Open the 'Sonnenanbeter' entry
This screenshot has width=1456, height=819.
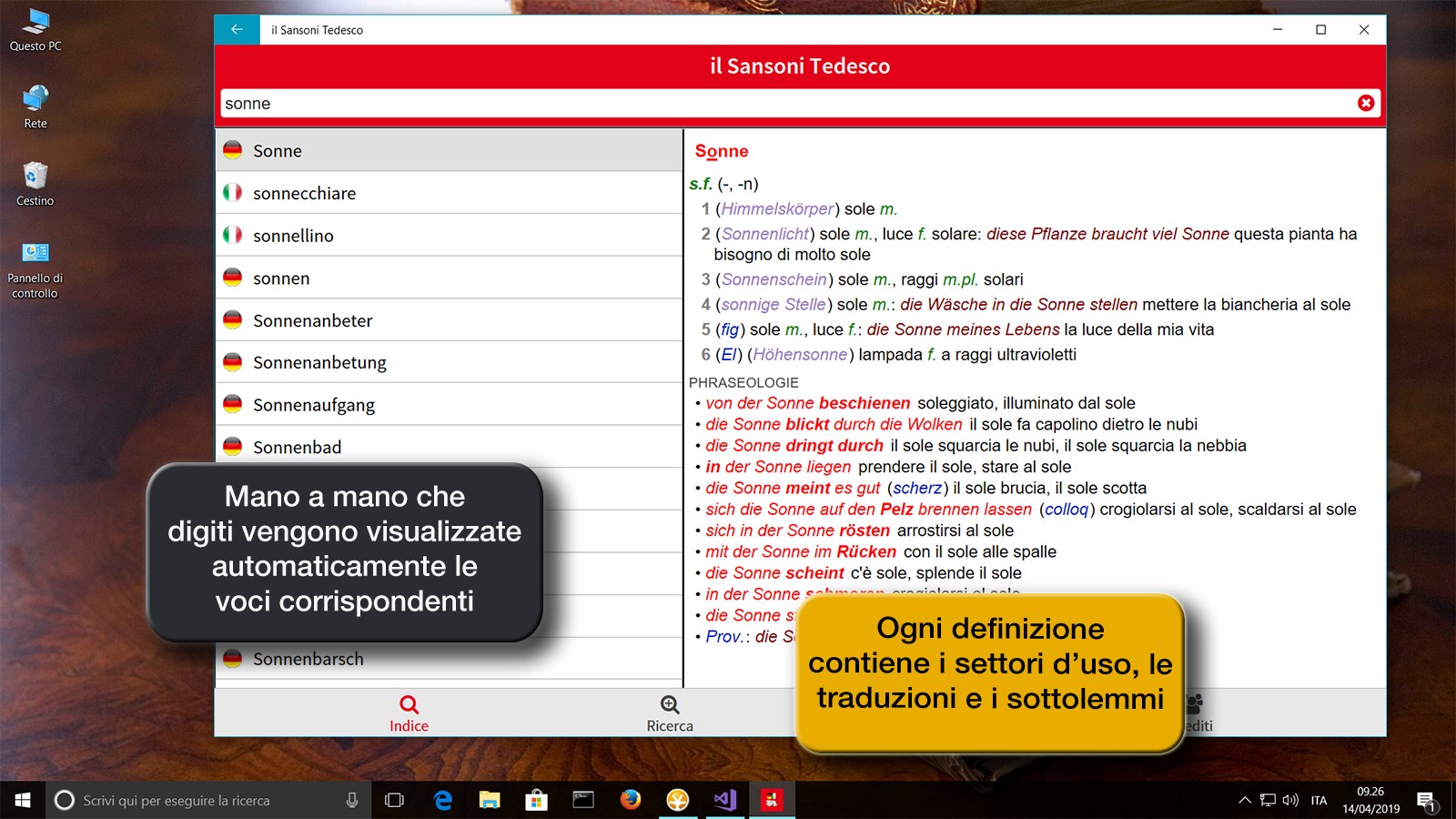click(x=449, y=320)
